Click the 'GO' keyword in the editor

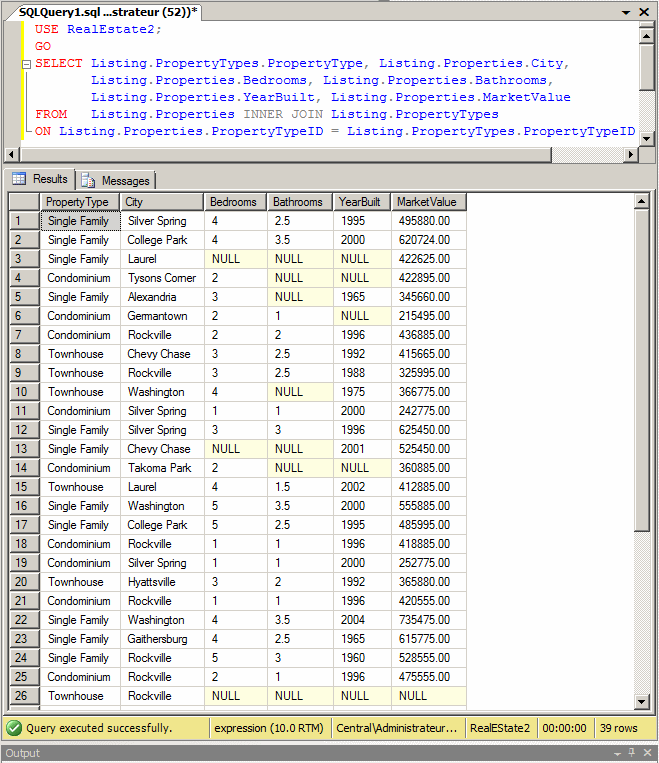(43, 46)
